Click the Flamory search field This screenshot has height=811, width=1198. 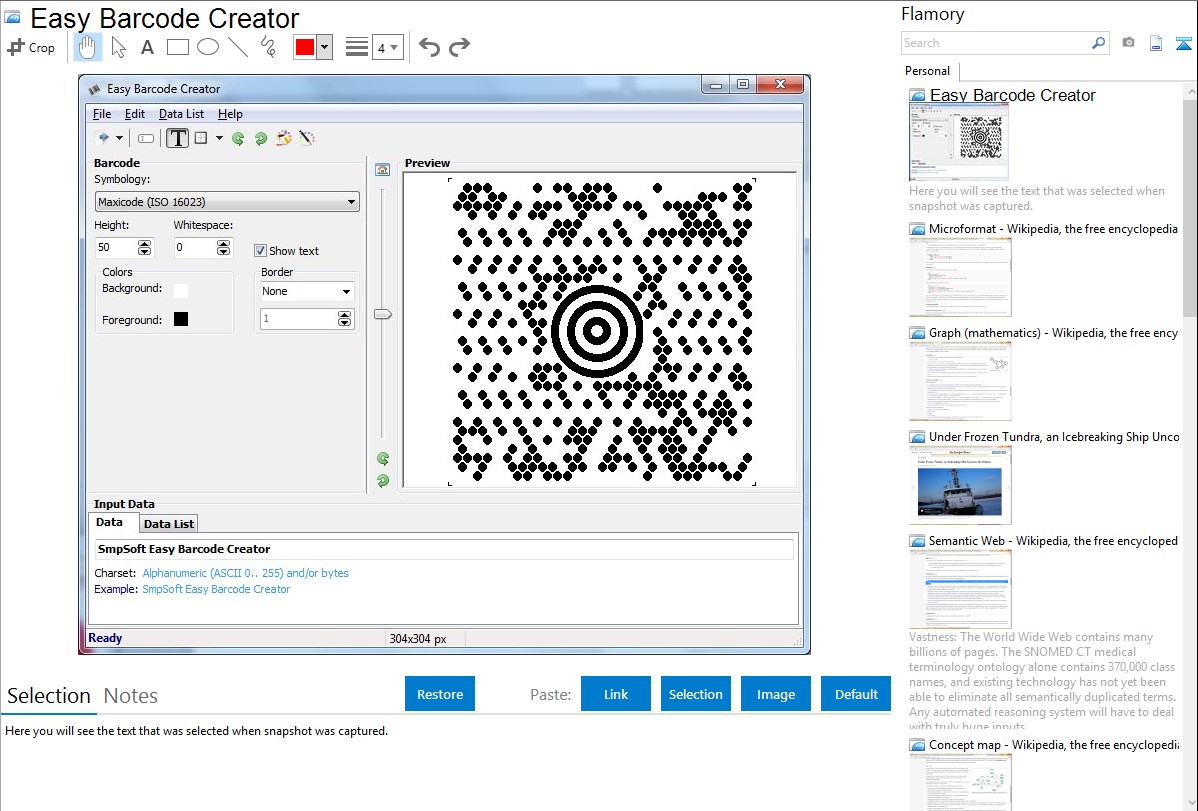pyautogui.click(x=995, y=43)
